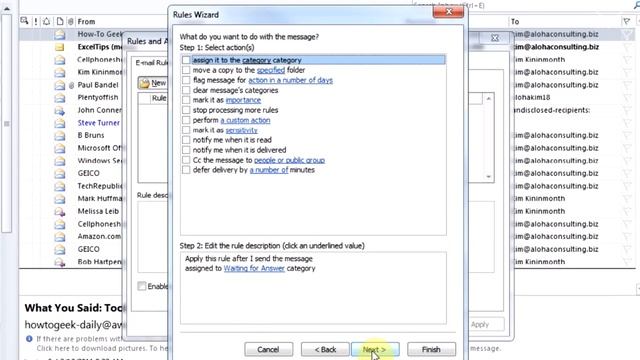Open 'action in a number of days' link
Screen dimensions: 640x360
[x=290, y=80]
